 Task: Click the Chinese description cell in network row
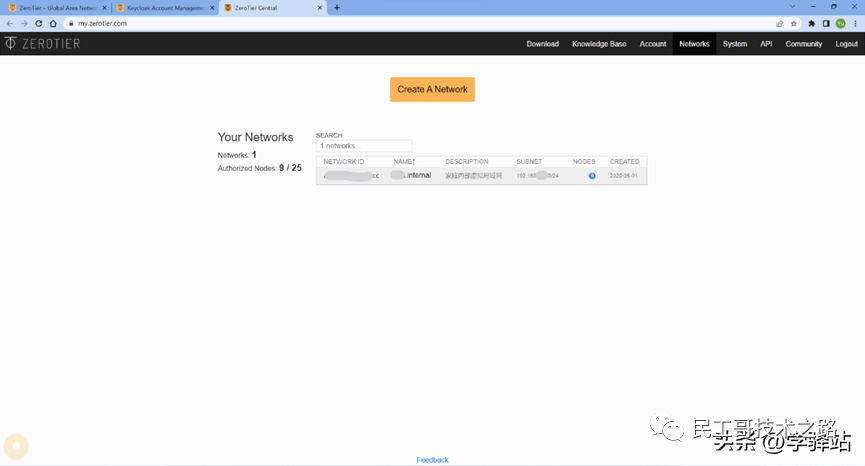[473, 176]
